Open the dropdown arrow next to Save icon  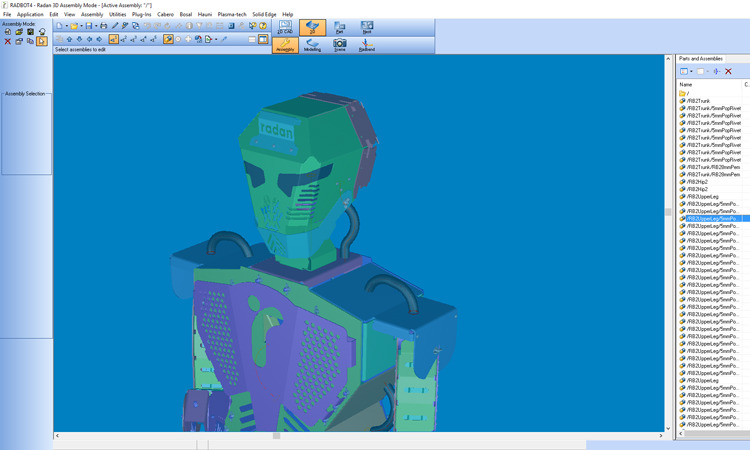tap(96, 26)
